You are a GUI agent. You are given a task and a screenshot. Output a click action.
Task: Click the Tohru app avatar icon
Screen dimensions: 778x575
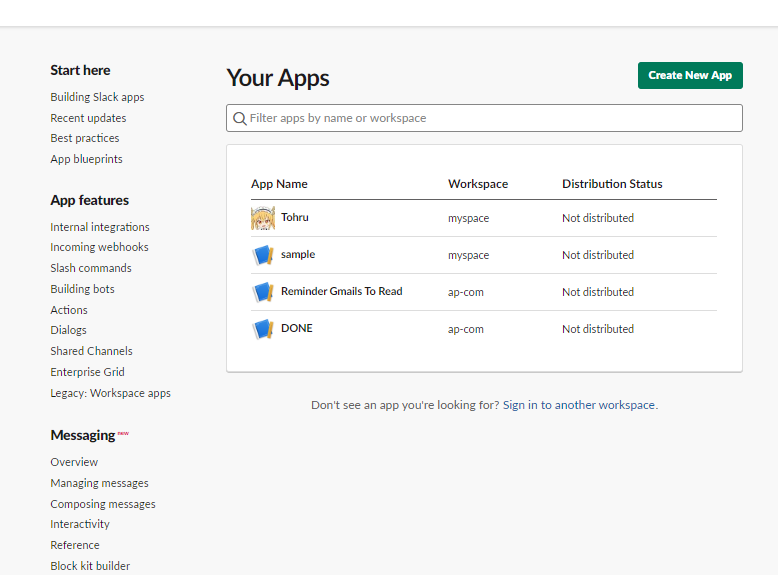coord(262,218)
